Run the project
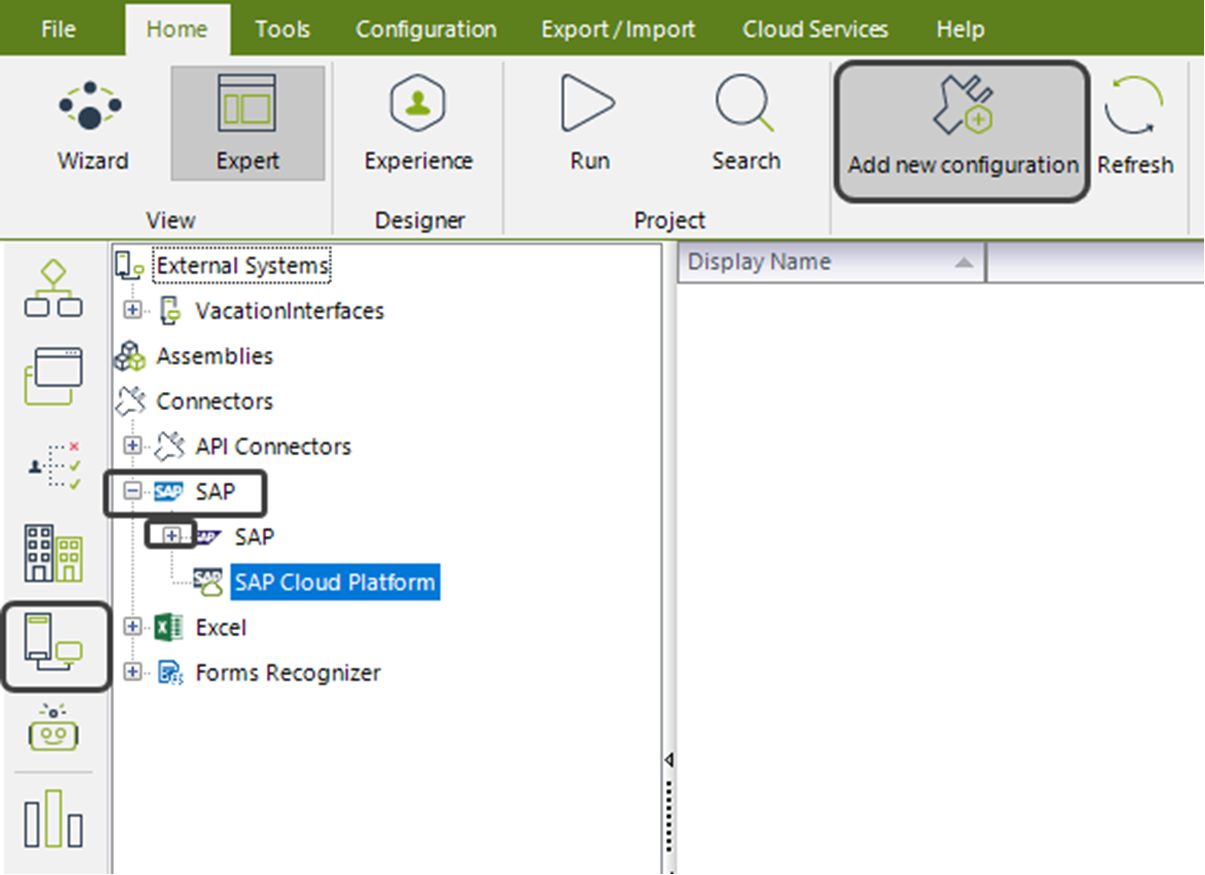Screen dimensions: 1205x875 [589, 124]
